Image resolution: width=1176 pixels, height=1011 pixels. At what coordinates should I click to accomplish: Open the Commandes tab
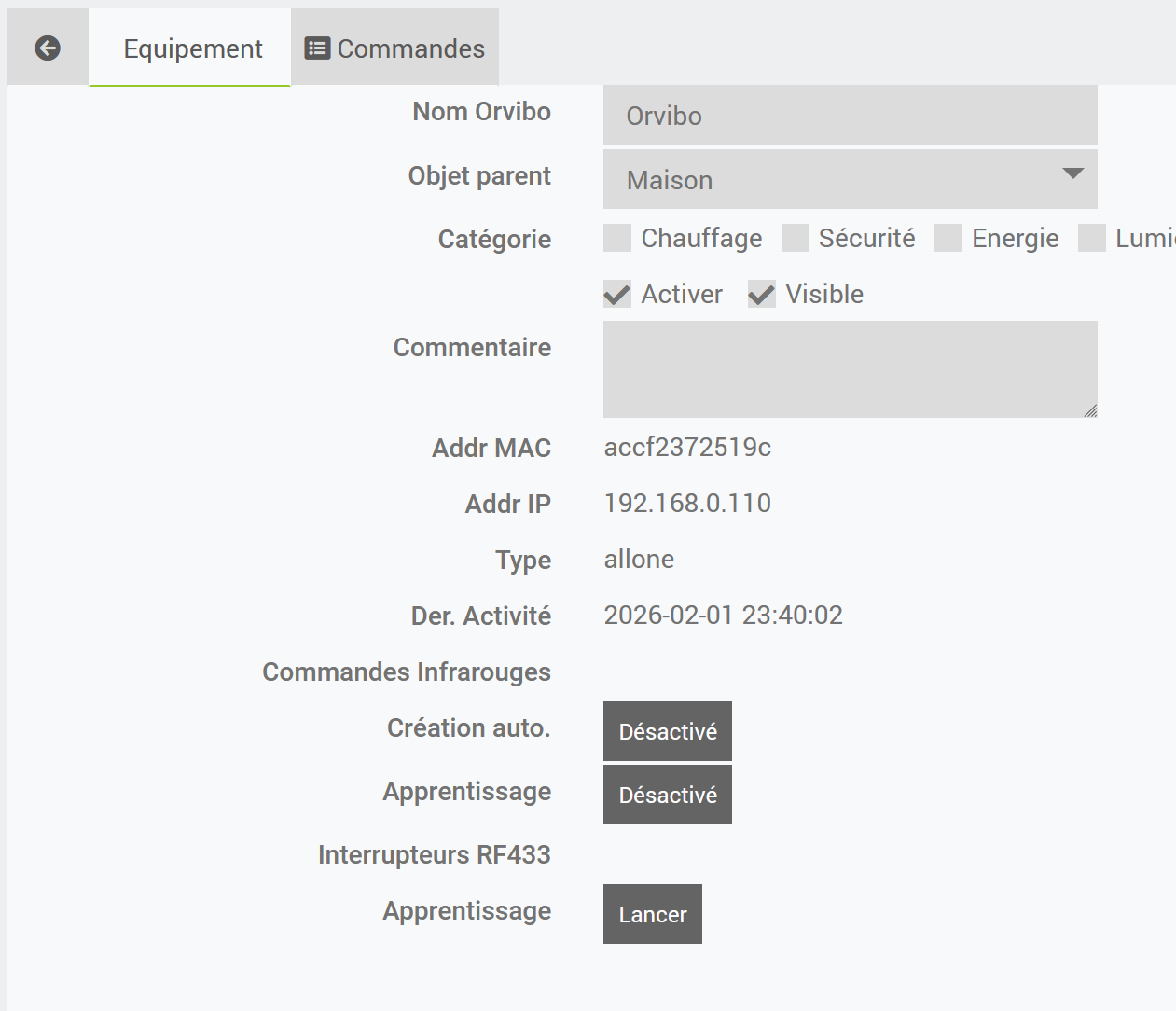(395, 48)
